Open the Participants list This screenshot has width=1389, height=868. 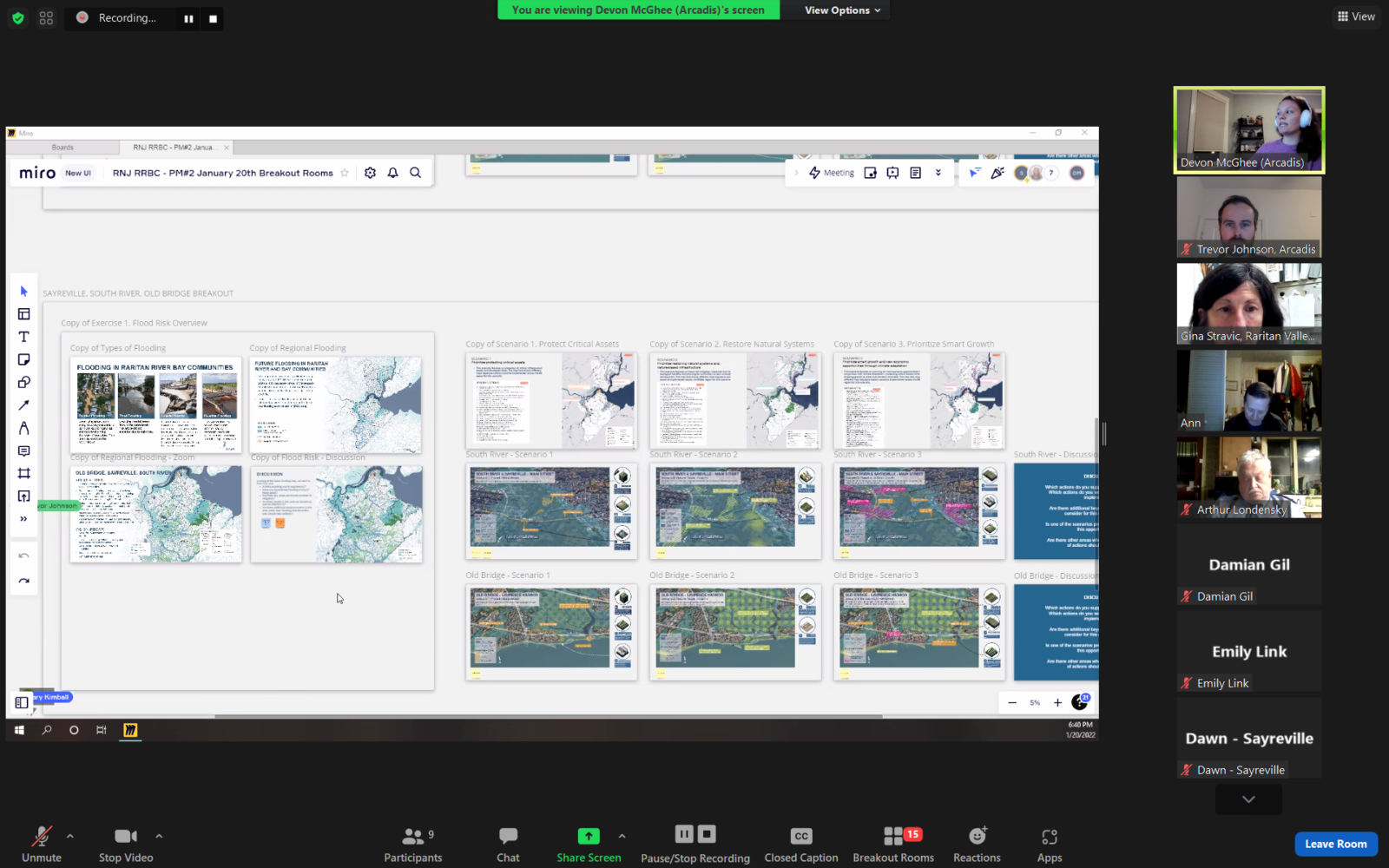tap(413, 843)
